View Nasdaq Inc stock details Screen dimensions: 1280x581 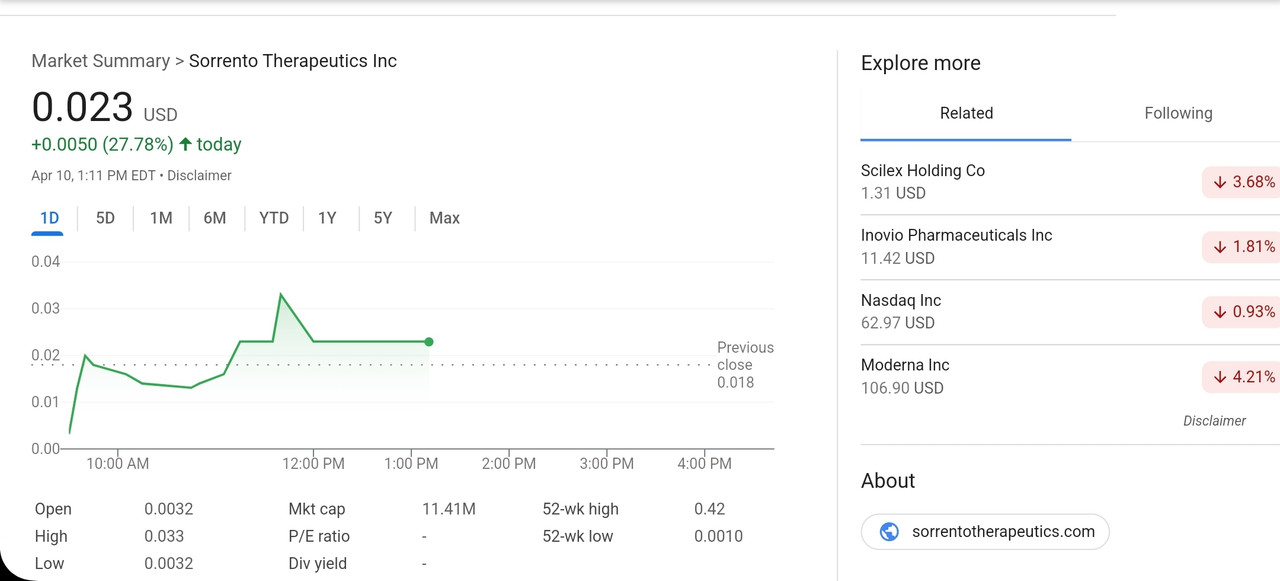tap(900, 301)
